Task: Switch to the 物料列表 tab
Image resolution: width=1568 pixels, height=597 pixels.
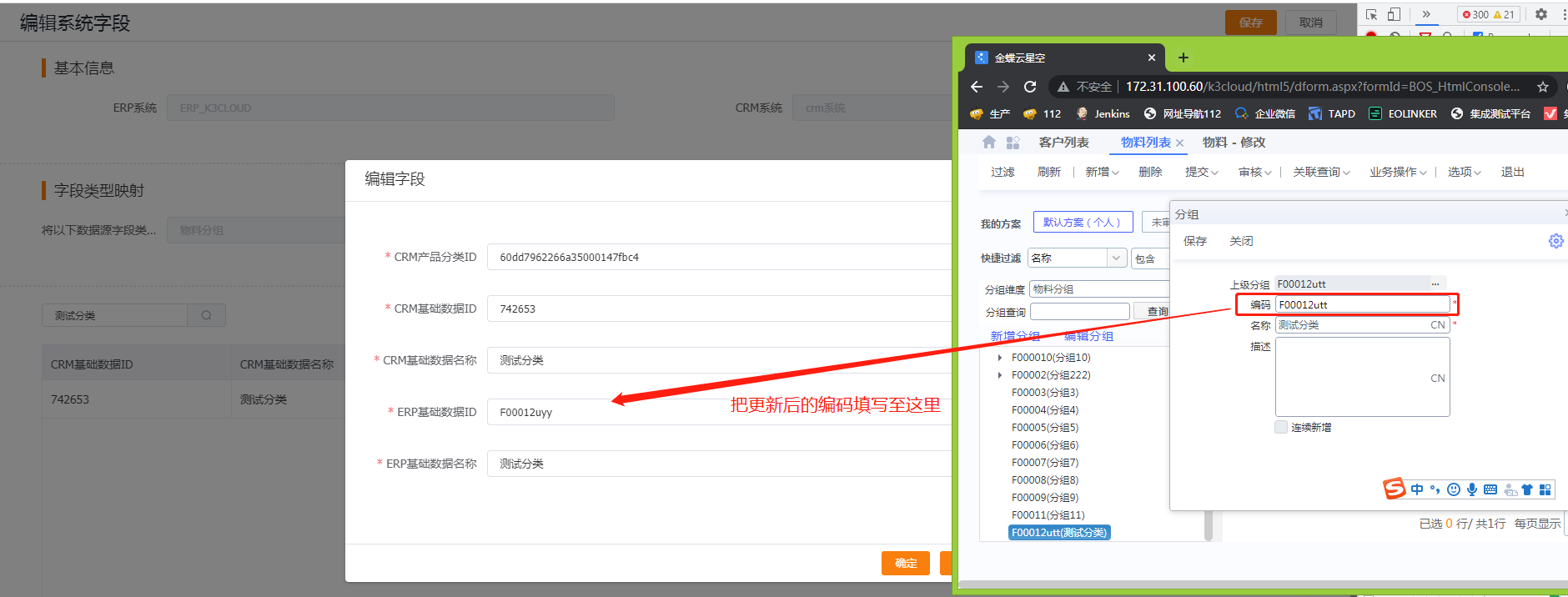Action: click(x=1145, y=143)
